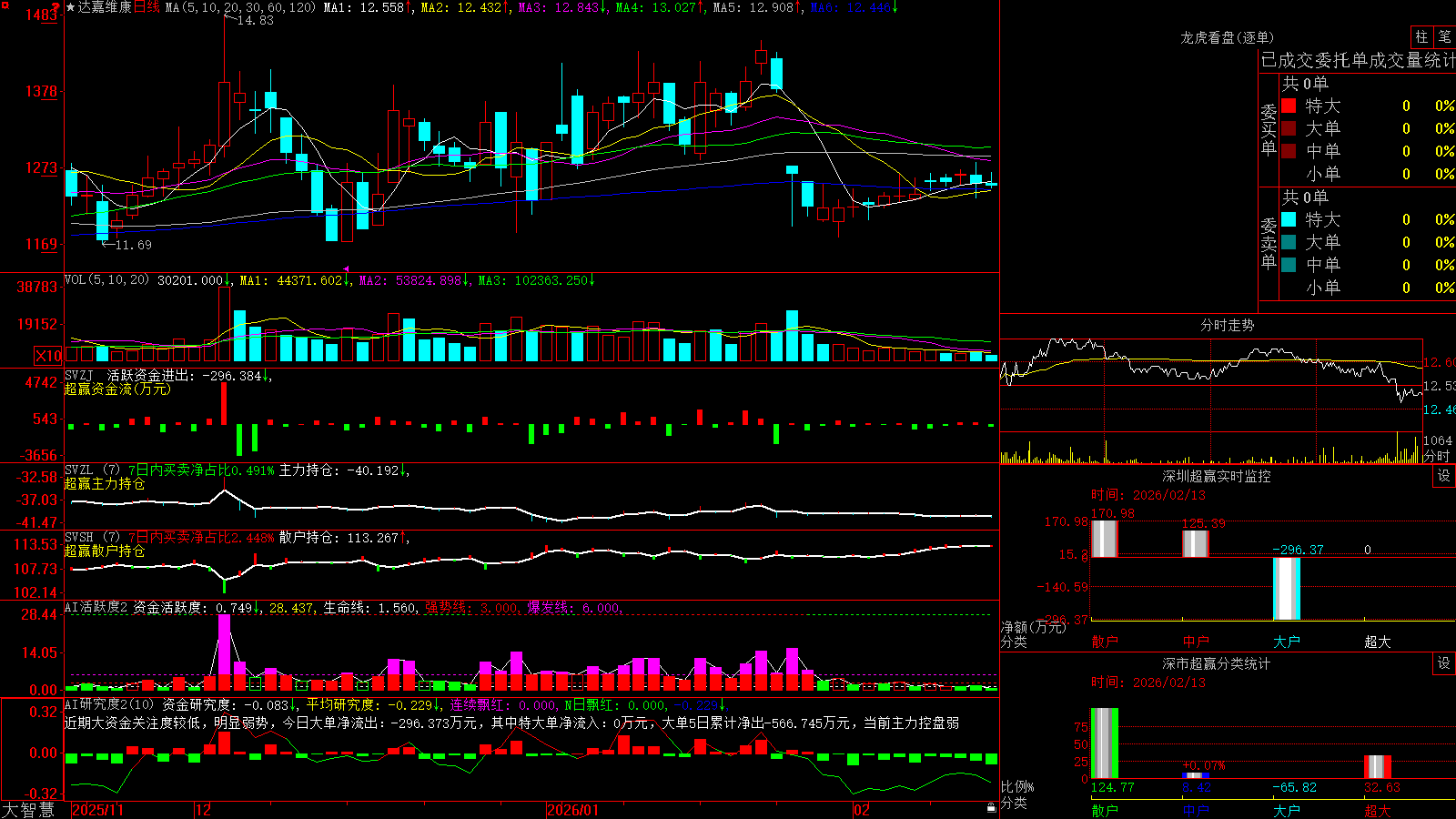Click the 超赢主力持仓 label

coord(105,483)
